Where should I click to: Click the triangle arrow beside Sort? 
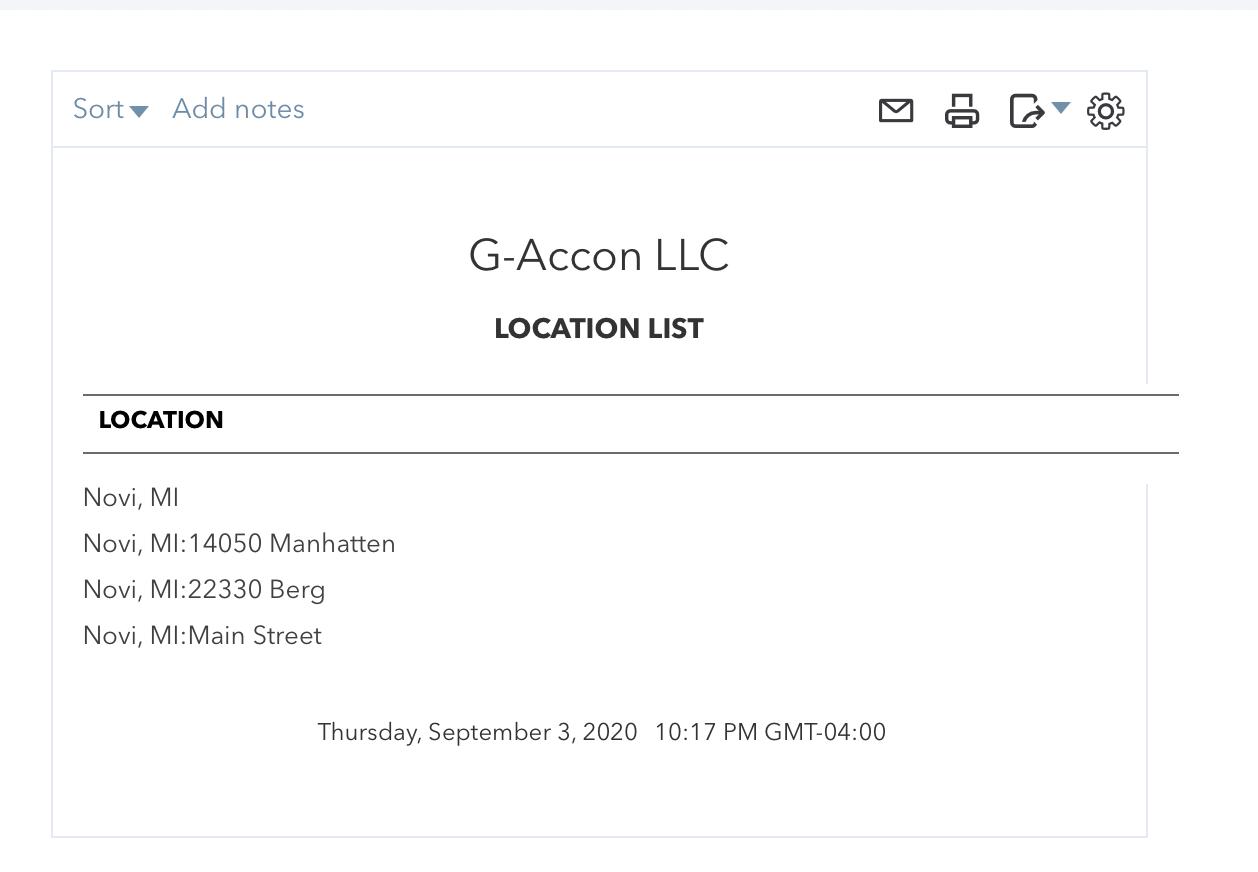[139, 111]
